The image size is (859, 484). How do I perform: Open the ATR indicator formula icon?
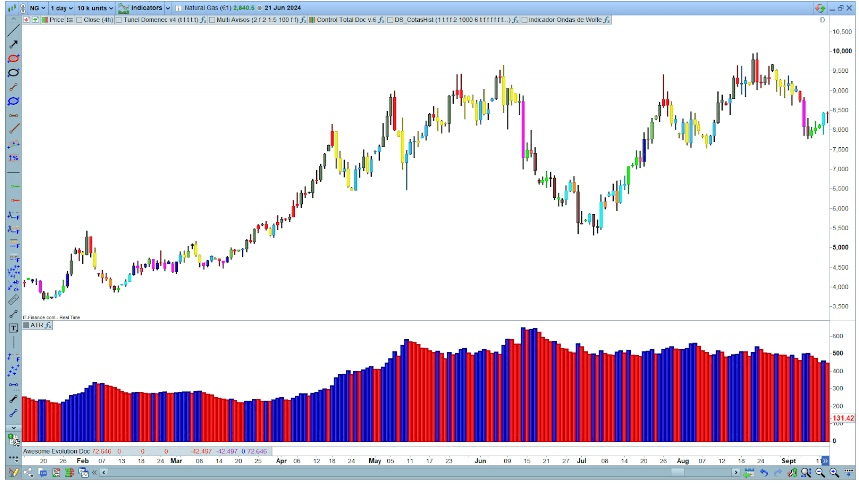[x=48, y=325]
